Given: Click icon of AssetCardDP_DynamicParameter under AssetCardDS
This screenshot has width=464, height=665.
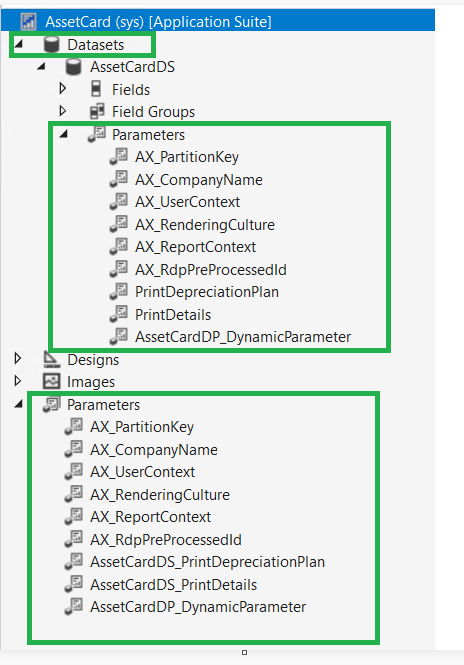Looking at the screenshot, I should pos(119,336).
